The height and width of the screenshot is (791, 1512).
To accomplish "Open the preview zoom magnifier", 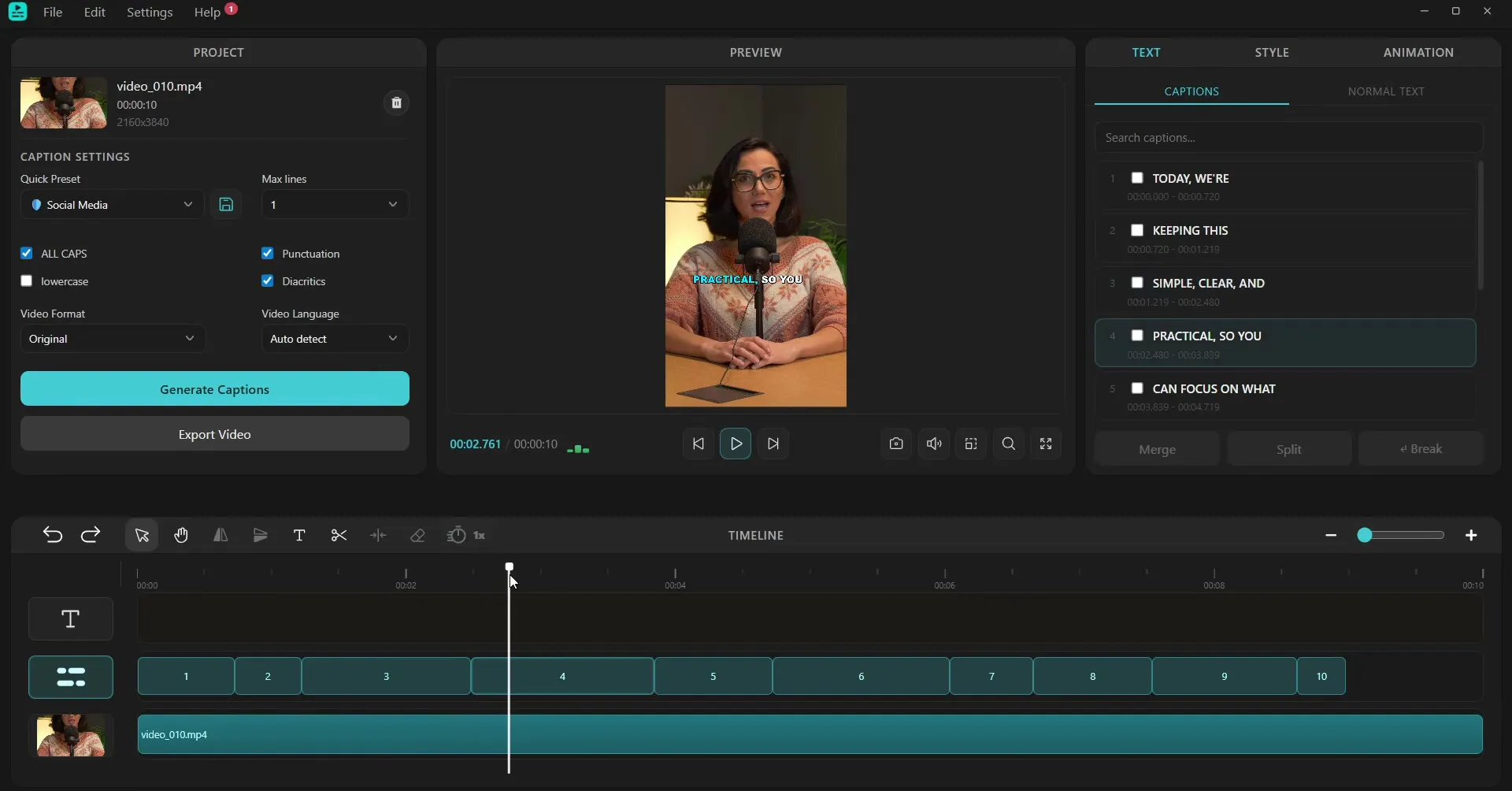I will pos(1009,444).
